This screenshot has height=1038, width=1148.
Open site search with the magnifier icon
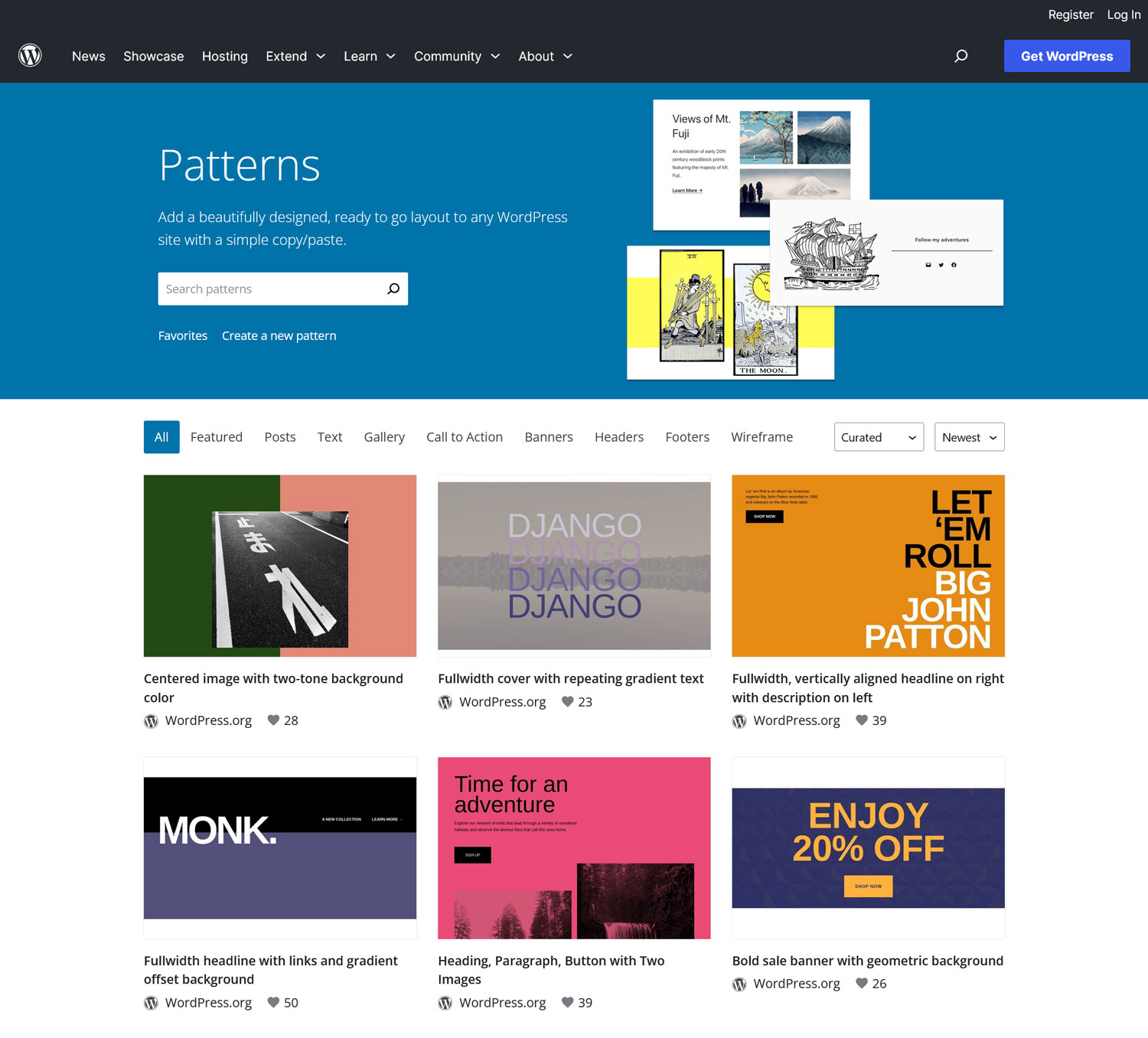[x=960, y=56]
